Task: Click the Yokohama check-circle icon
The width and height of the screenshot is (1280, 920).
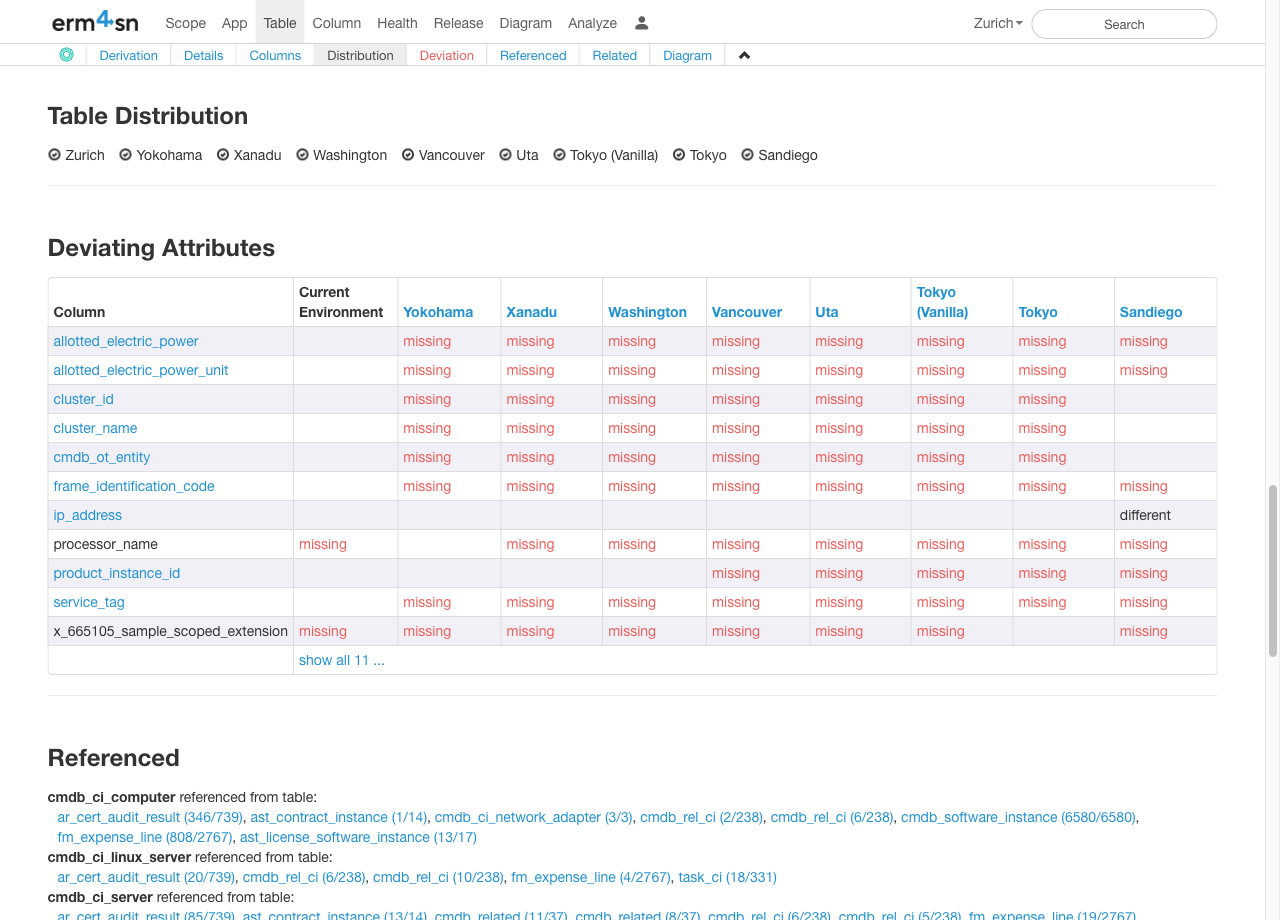Action: click(x=126, y=155)
